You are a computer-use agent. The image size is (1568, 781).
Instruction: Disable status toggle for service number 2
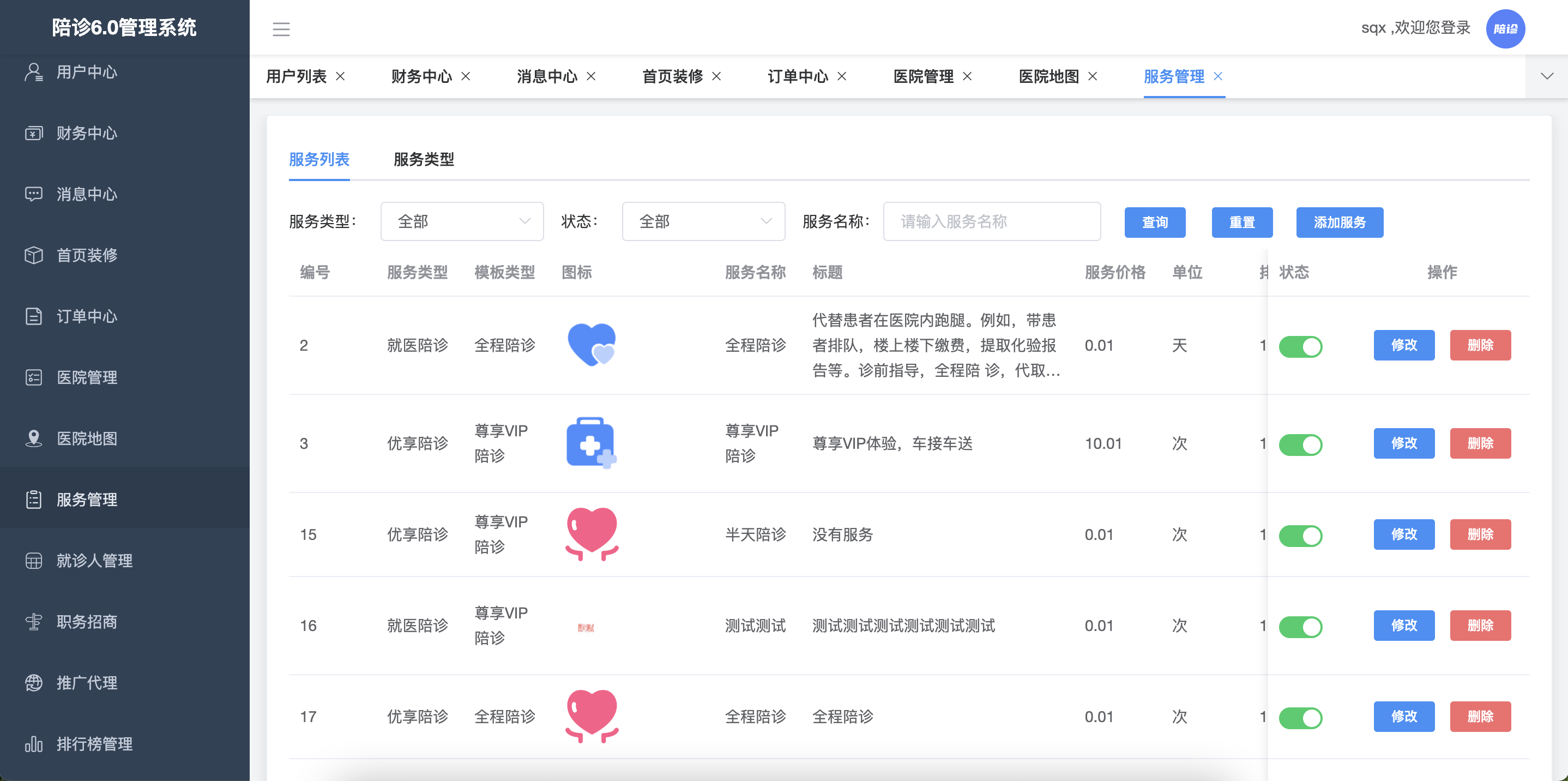(x=1300, y=346)
